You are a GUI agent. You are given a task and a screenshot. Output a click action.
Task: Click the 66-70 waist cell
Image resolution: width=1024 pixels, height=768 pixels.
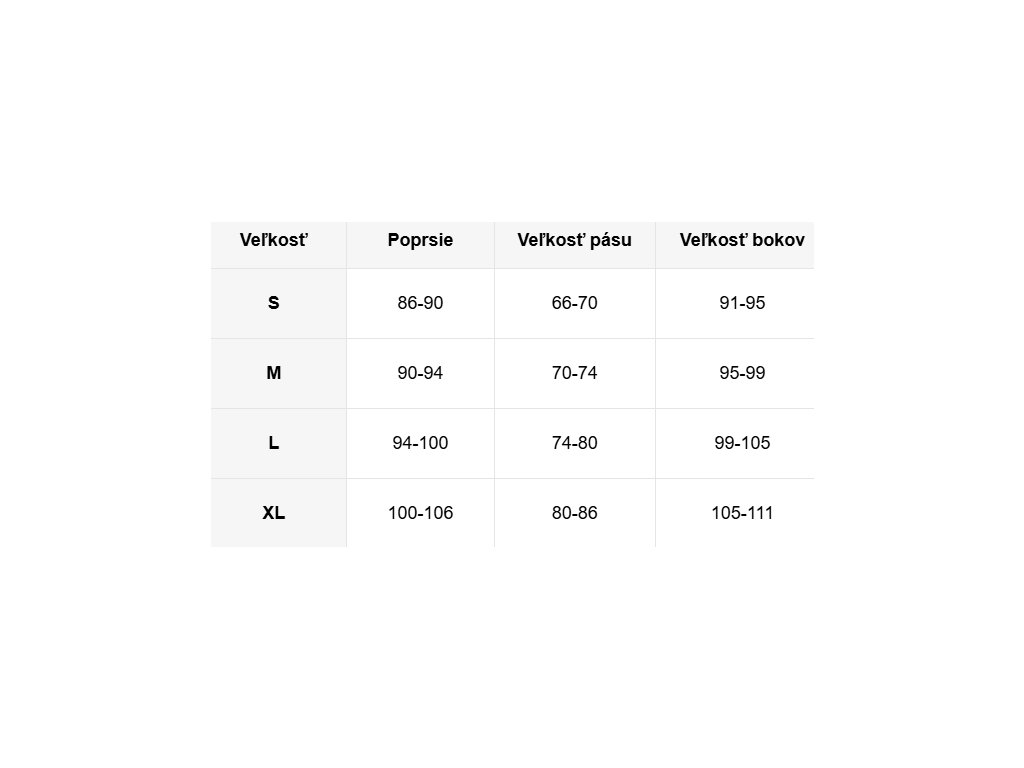coord(575,303)
